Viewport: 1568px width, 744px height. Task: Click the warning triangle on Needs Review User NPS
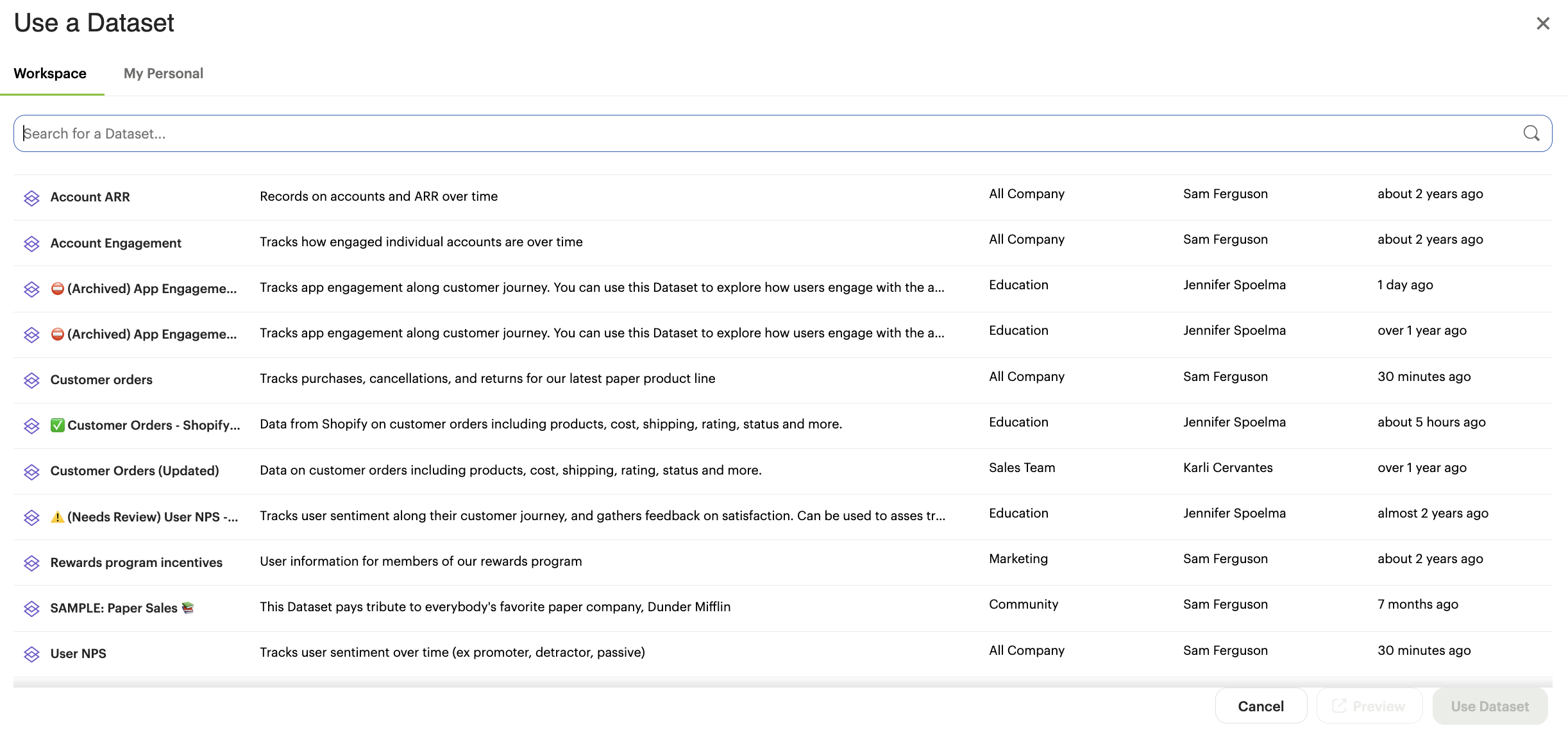[57, 517]
